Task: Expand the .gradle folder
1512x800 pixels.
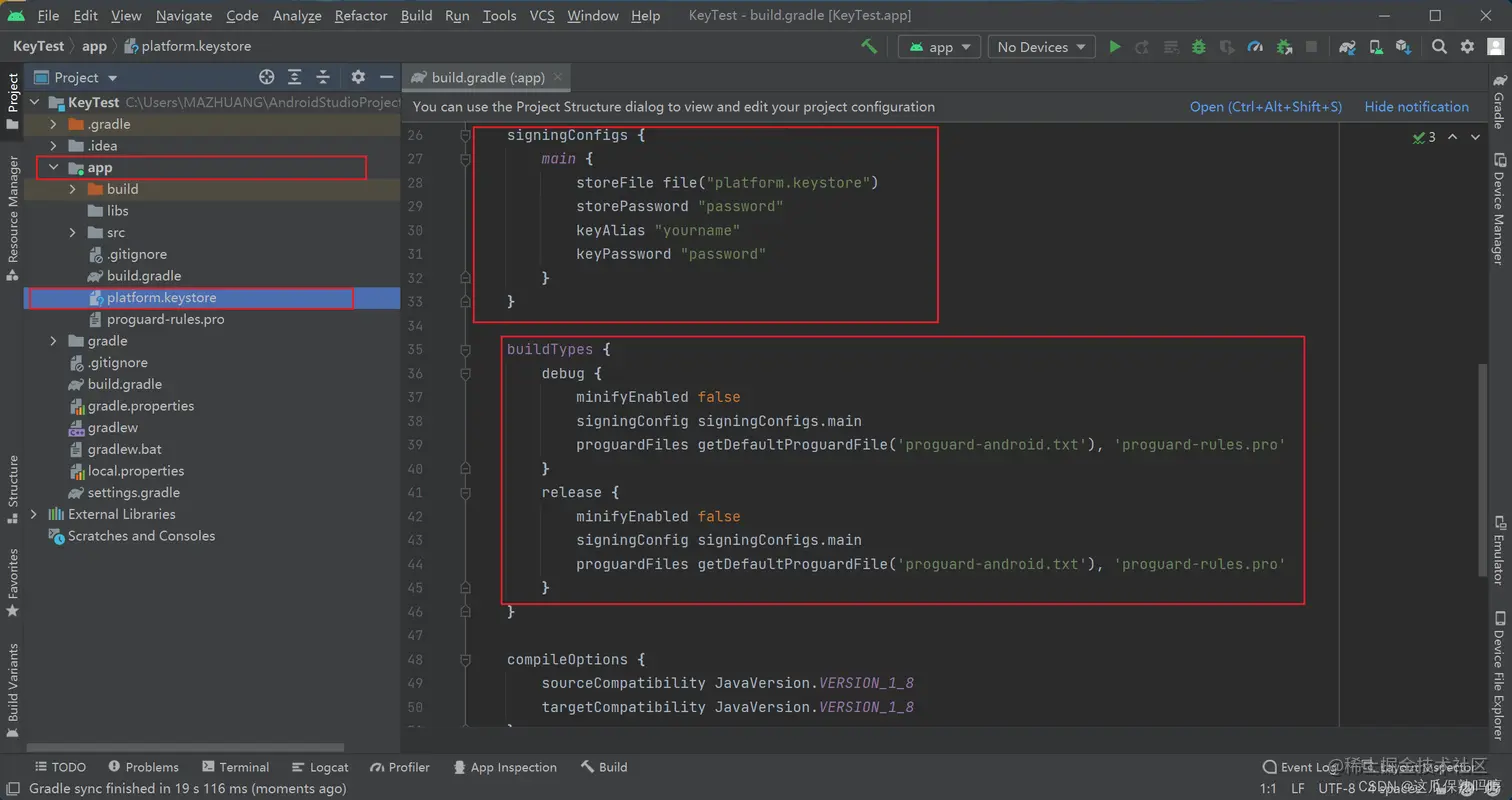Action: [x=54, y=124]
